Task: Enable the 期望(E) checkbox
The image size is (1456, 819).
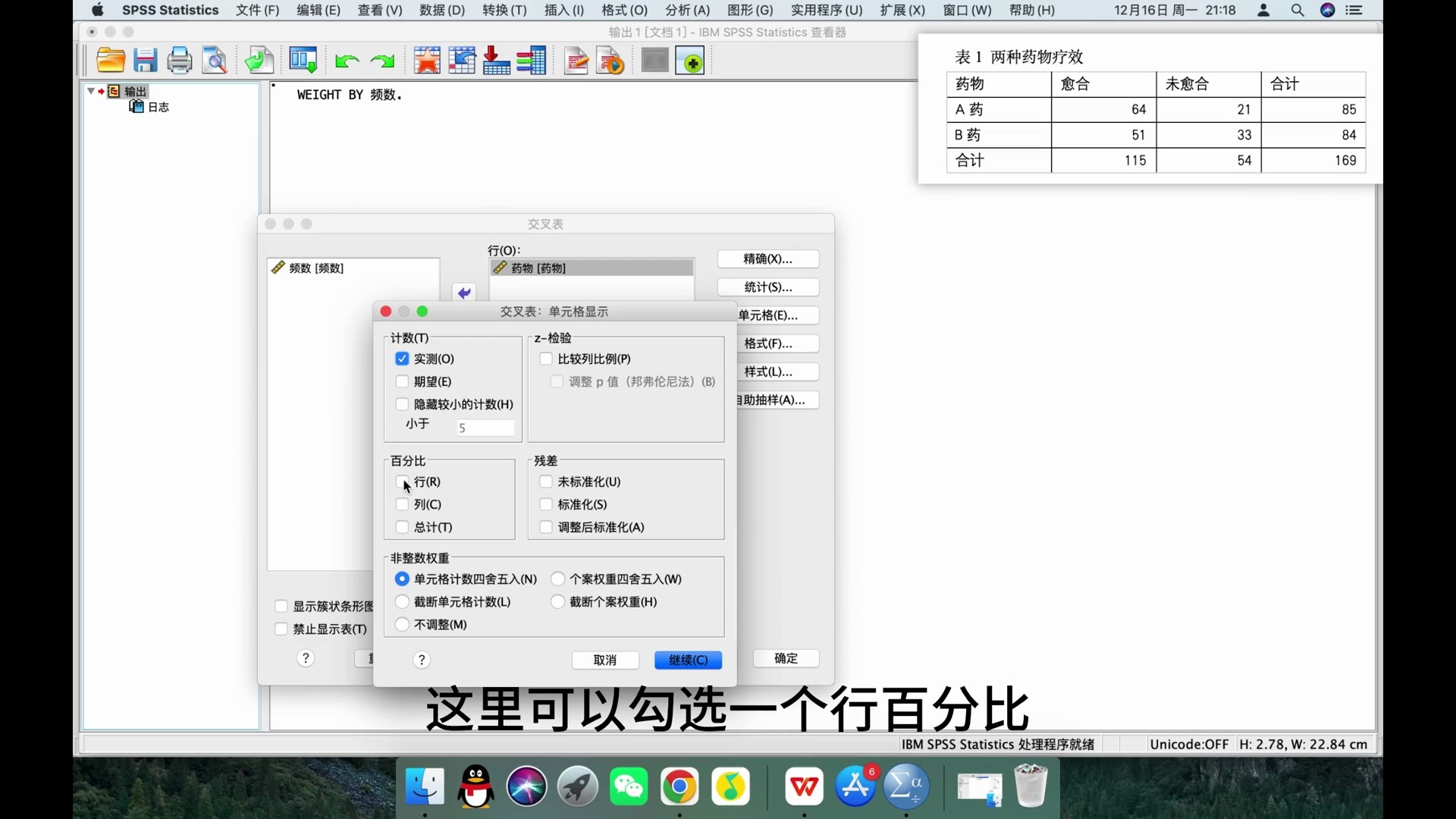Action: pyautogui.click(x=402, y=381)
